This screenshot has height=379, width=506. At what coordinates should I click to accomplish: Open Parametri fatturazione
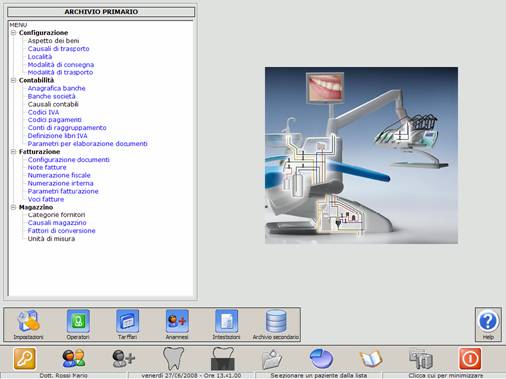[63, 191]
